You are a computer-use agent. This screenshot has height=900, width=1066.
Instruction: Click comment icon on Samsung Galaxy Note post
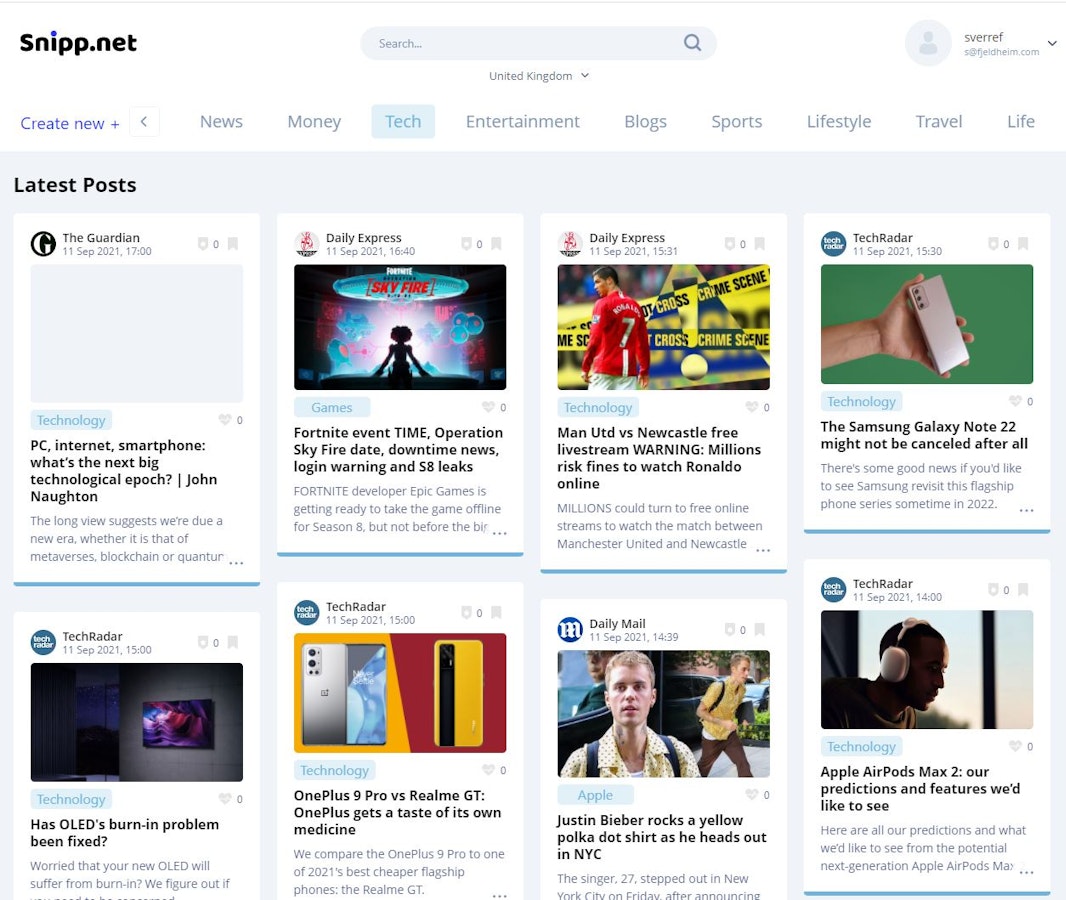993,244
